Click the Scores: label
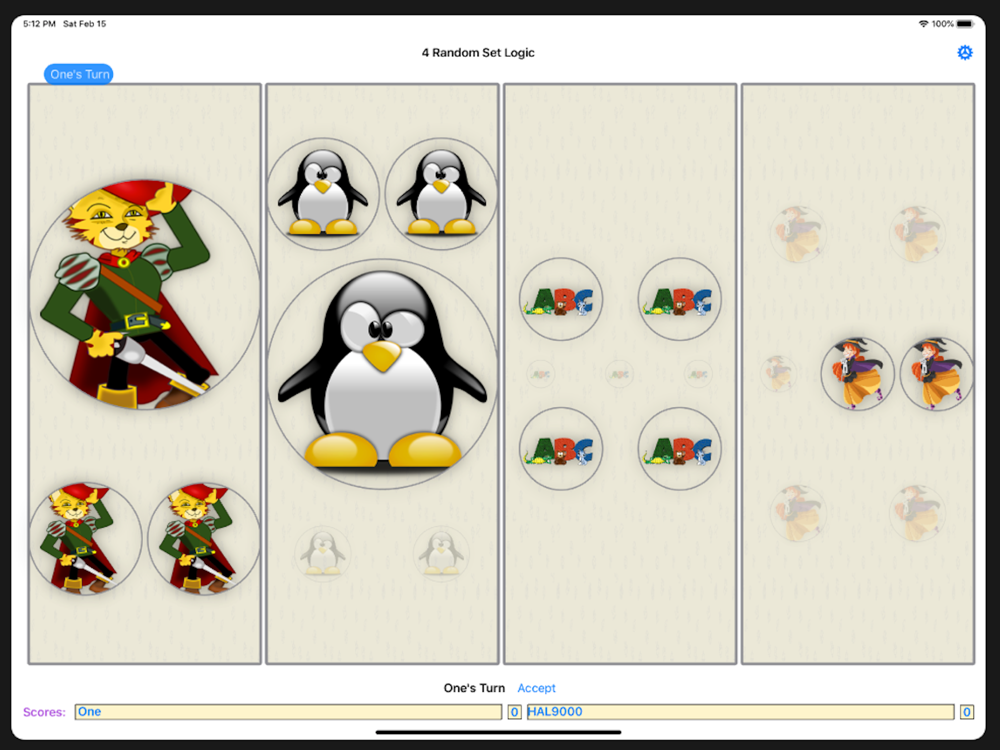Image resolution: width=1000 pixels, height=750 pixels. click(44, 712)
